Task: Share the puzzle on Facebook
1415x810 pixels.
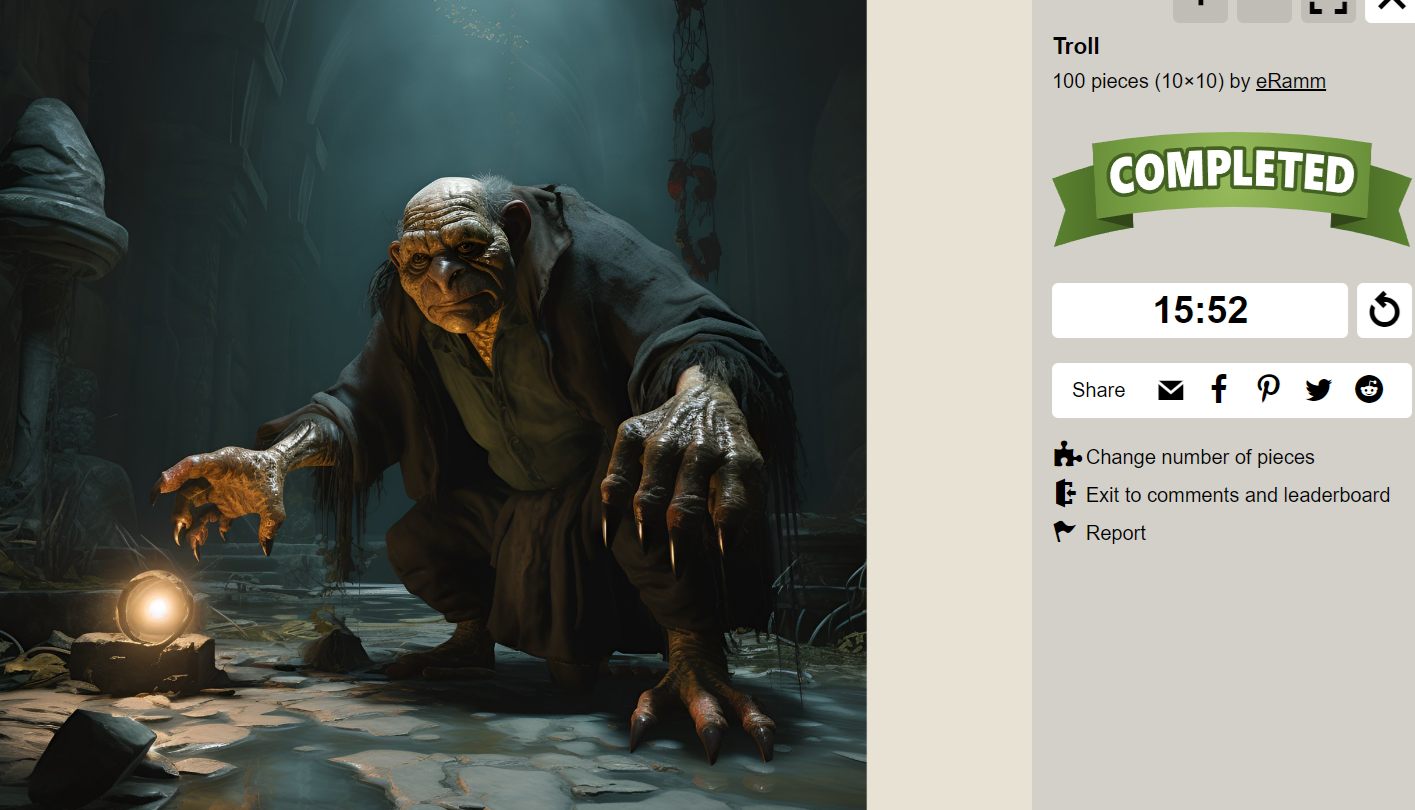Action: [1219, 389]
